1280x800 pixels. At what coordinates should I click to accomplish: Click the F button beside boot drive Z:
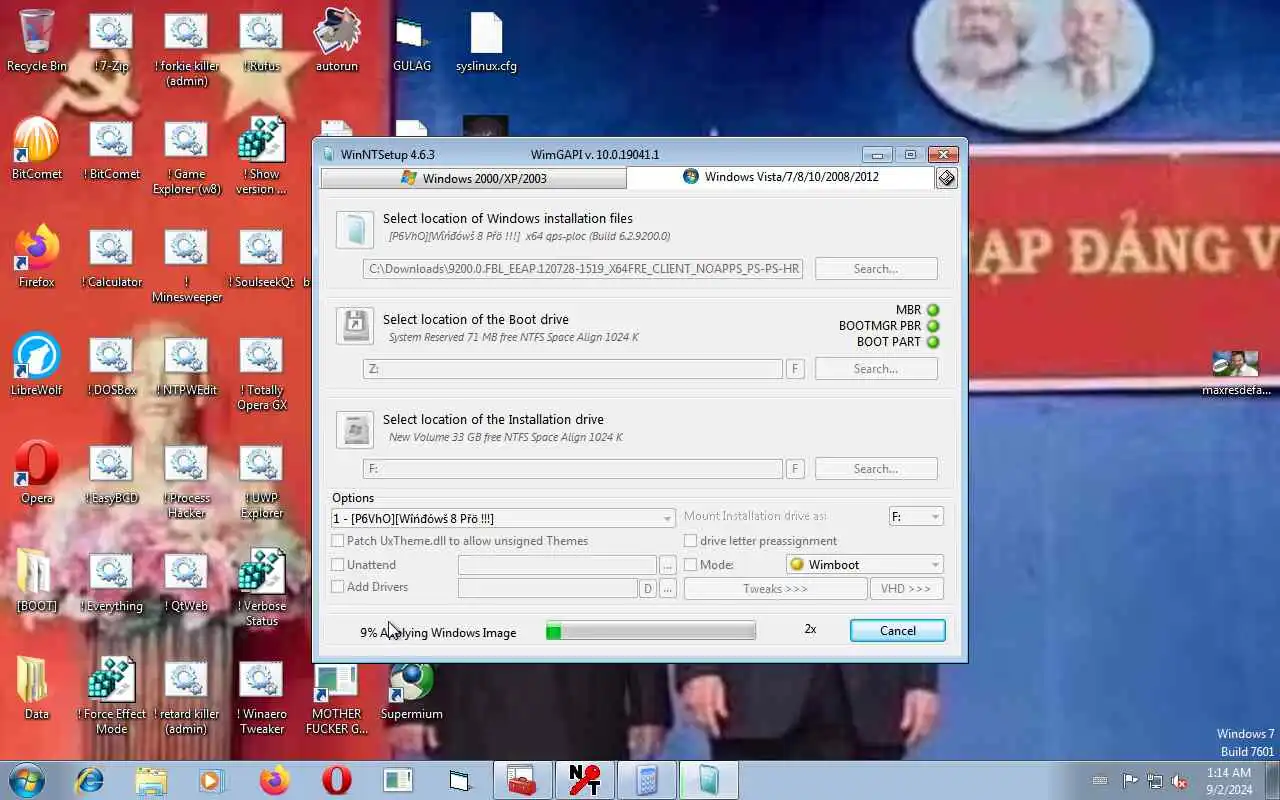click(795, 369)
